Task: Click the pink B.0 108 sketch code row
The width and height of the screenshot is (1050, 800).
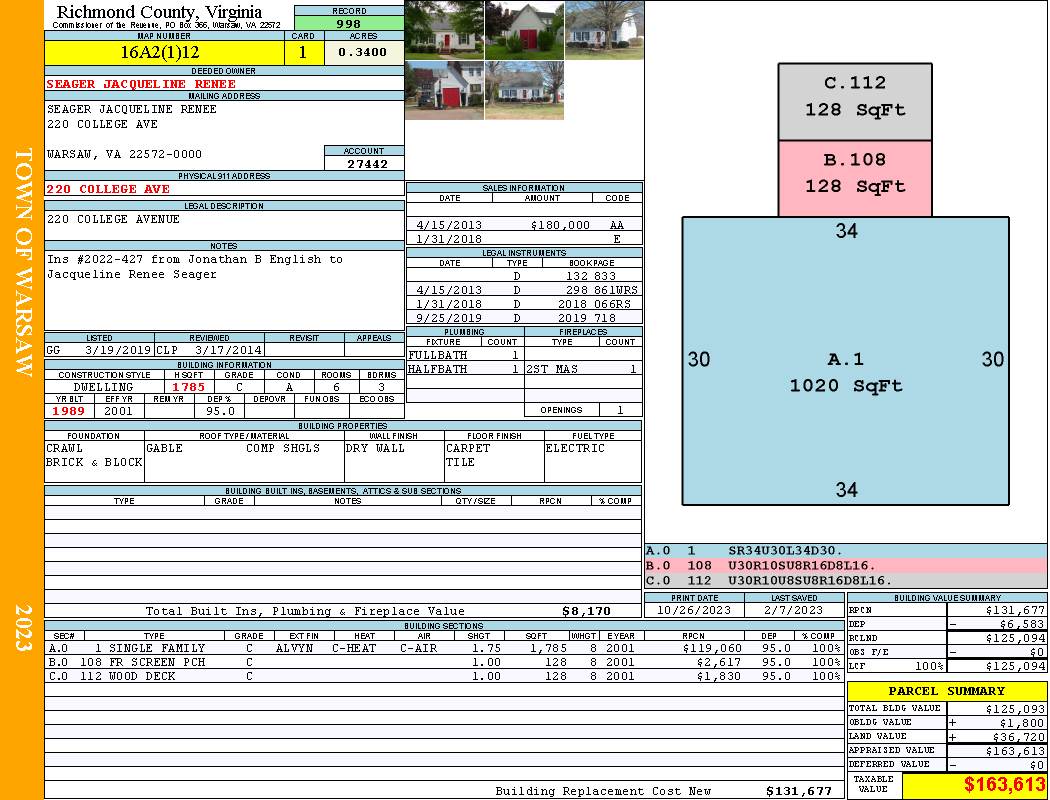Action: pos(845,566)
